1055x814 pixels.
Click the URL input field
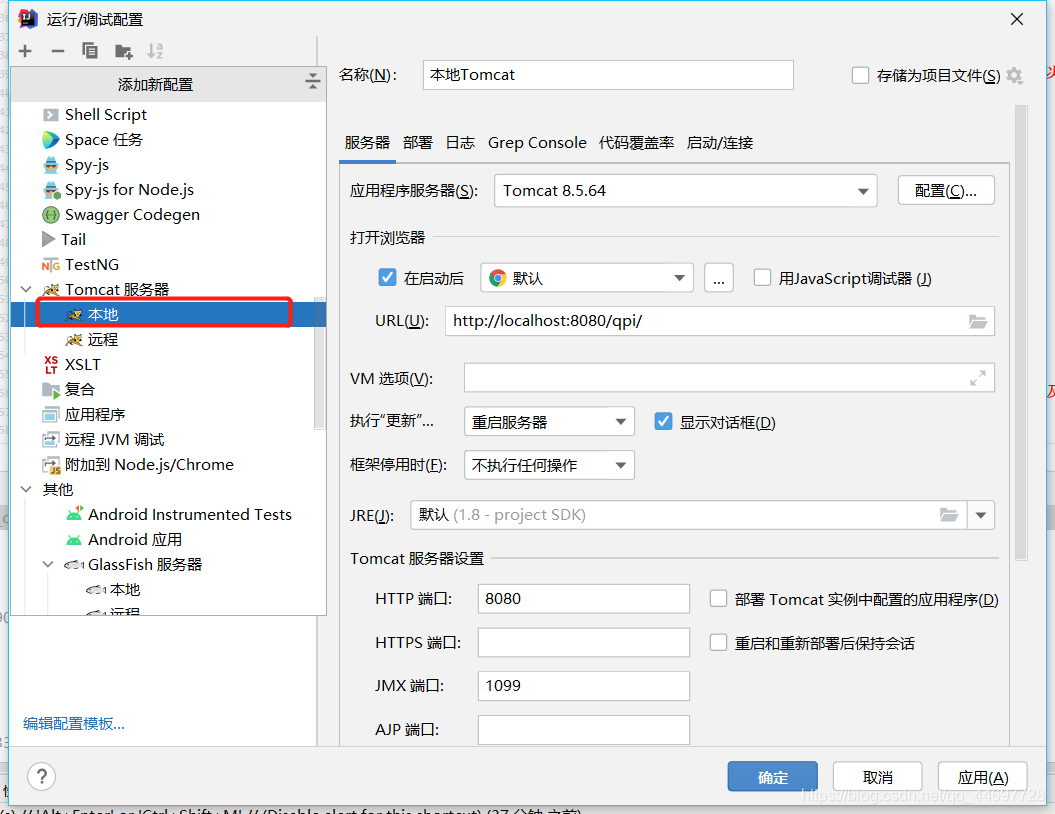[720, 321]
